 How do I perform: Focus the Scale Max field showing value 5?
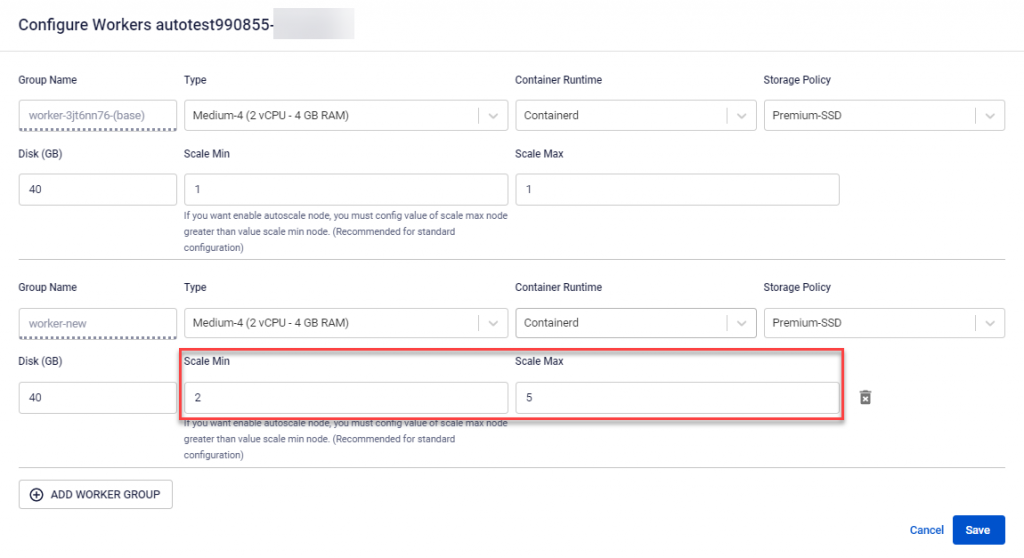click(676, 397)
